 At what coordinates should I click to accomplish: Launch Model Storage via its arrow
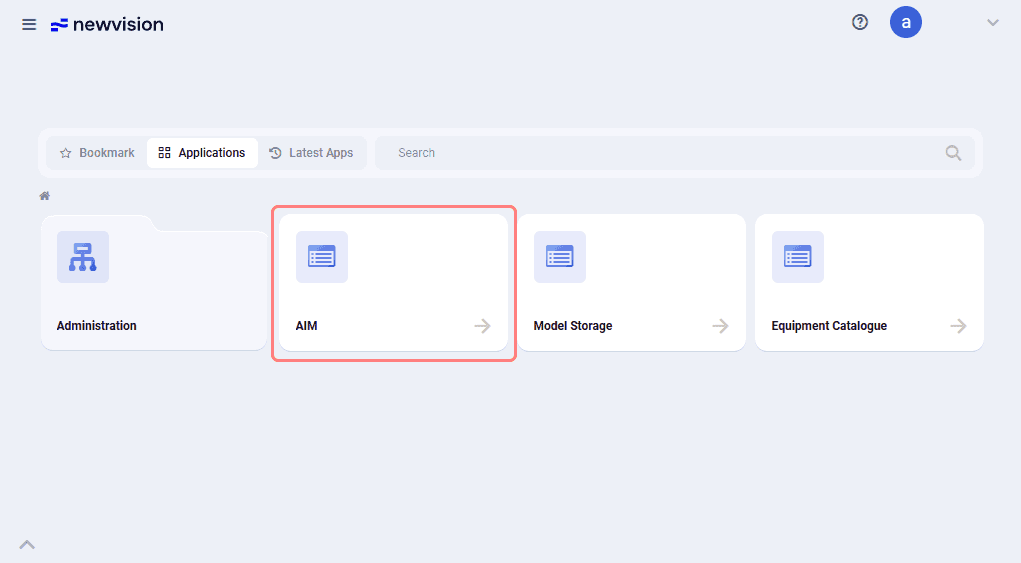click(x=720, y=326)
